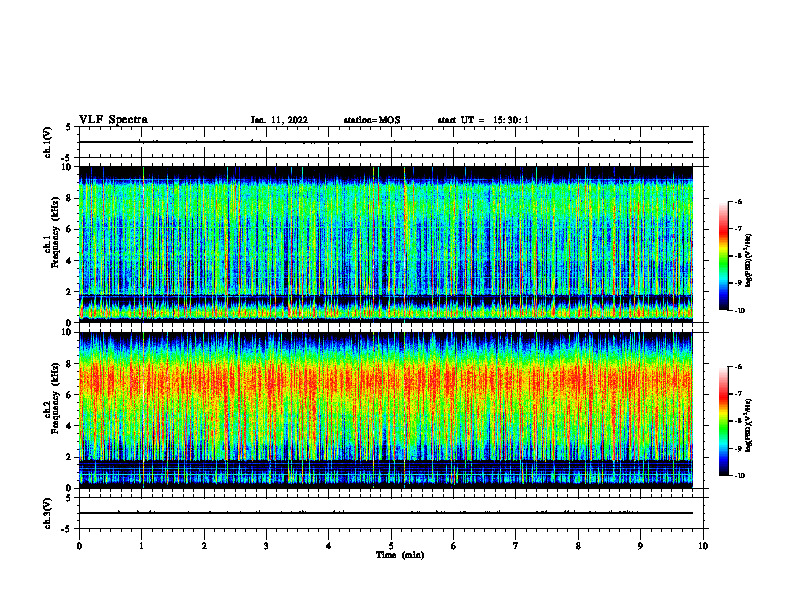This screenshot has height=612, width=792.
Task: Click the ch.2 spectrogram "8" kHz tick label
Action: tap(69, 364)
